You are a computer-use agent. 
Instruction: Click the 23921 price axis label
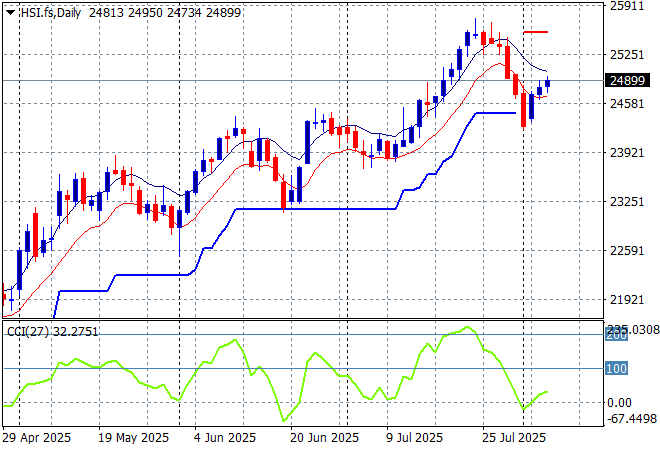[627, 152]
